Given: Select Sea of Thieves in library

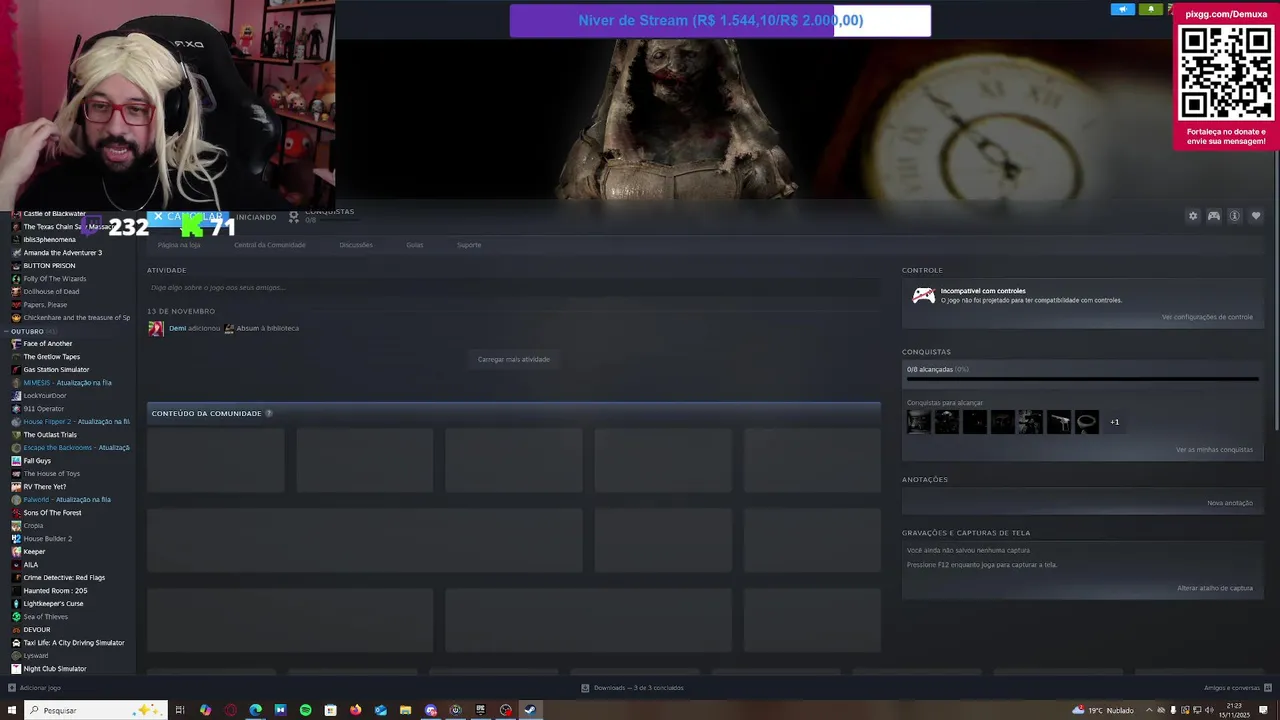Looking at the screenshot, I should point(45,617).
